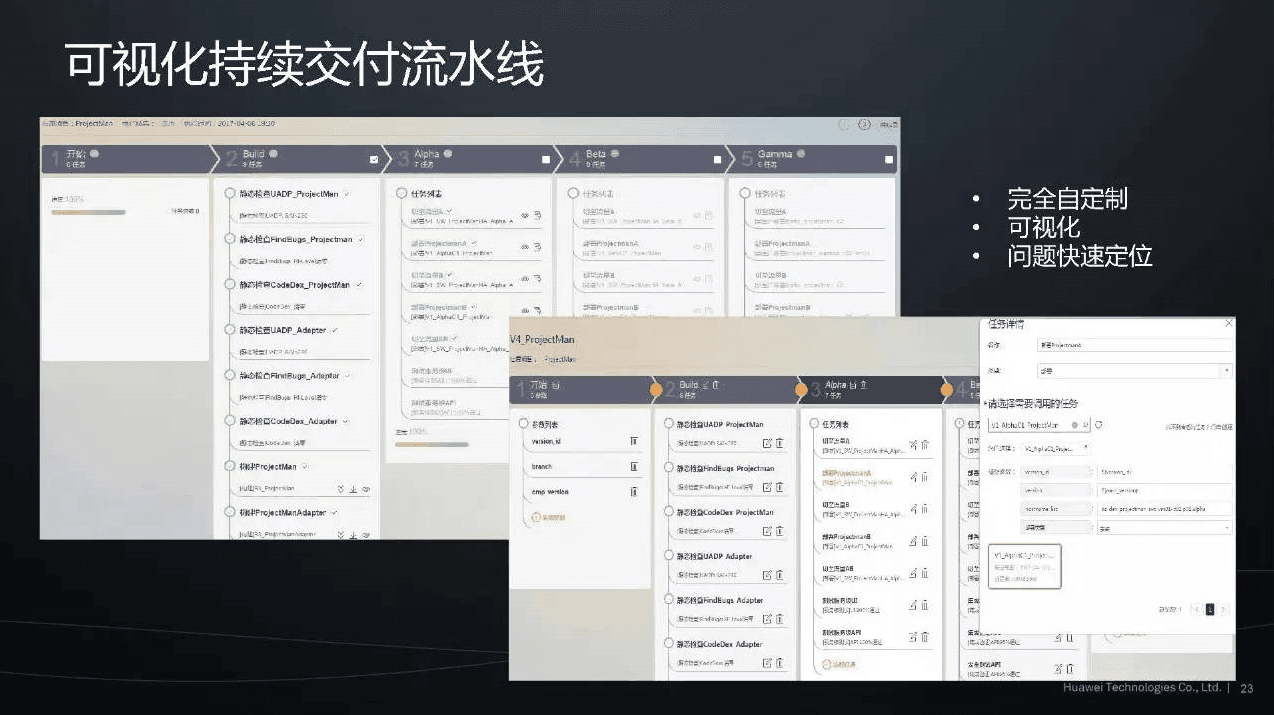The height and width of the screenshot is (715, 1274).
Task: Delete the cmp version parameter row
Action: [x=634, y=491]
